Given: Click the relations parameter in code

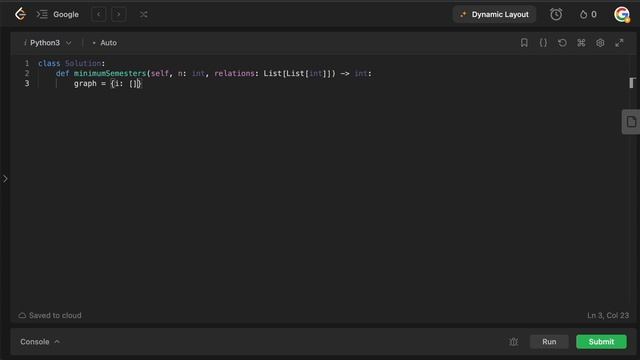Looking at the screenshot, I should [234, 73].
